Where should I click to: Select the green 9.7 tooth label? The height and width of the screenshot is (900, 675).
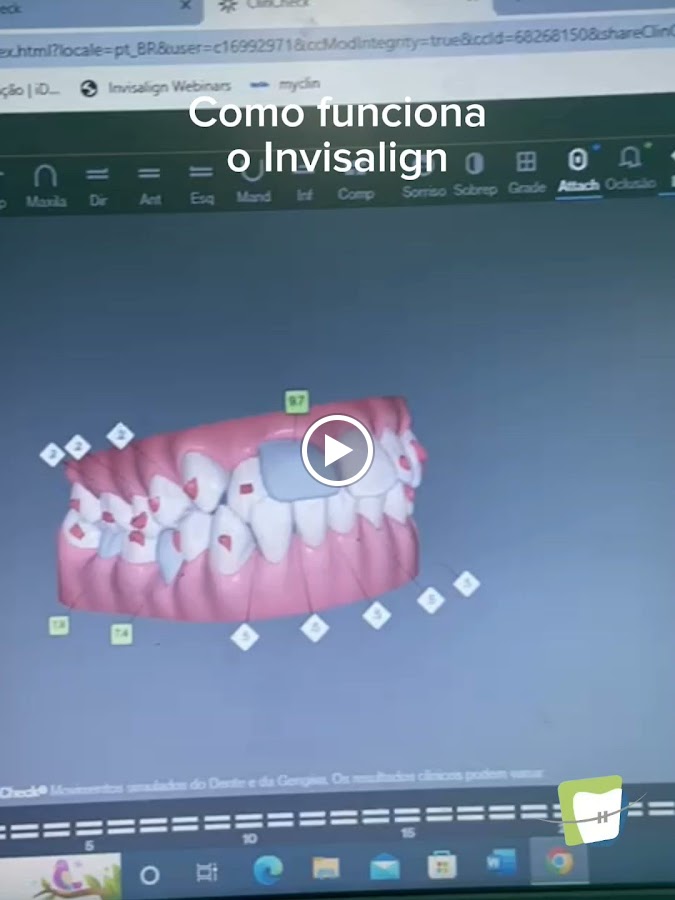click(x=297, y=401)
